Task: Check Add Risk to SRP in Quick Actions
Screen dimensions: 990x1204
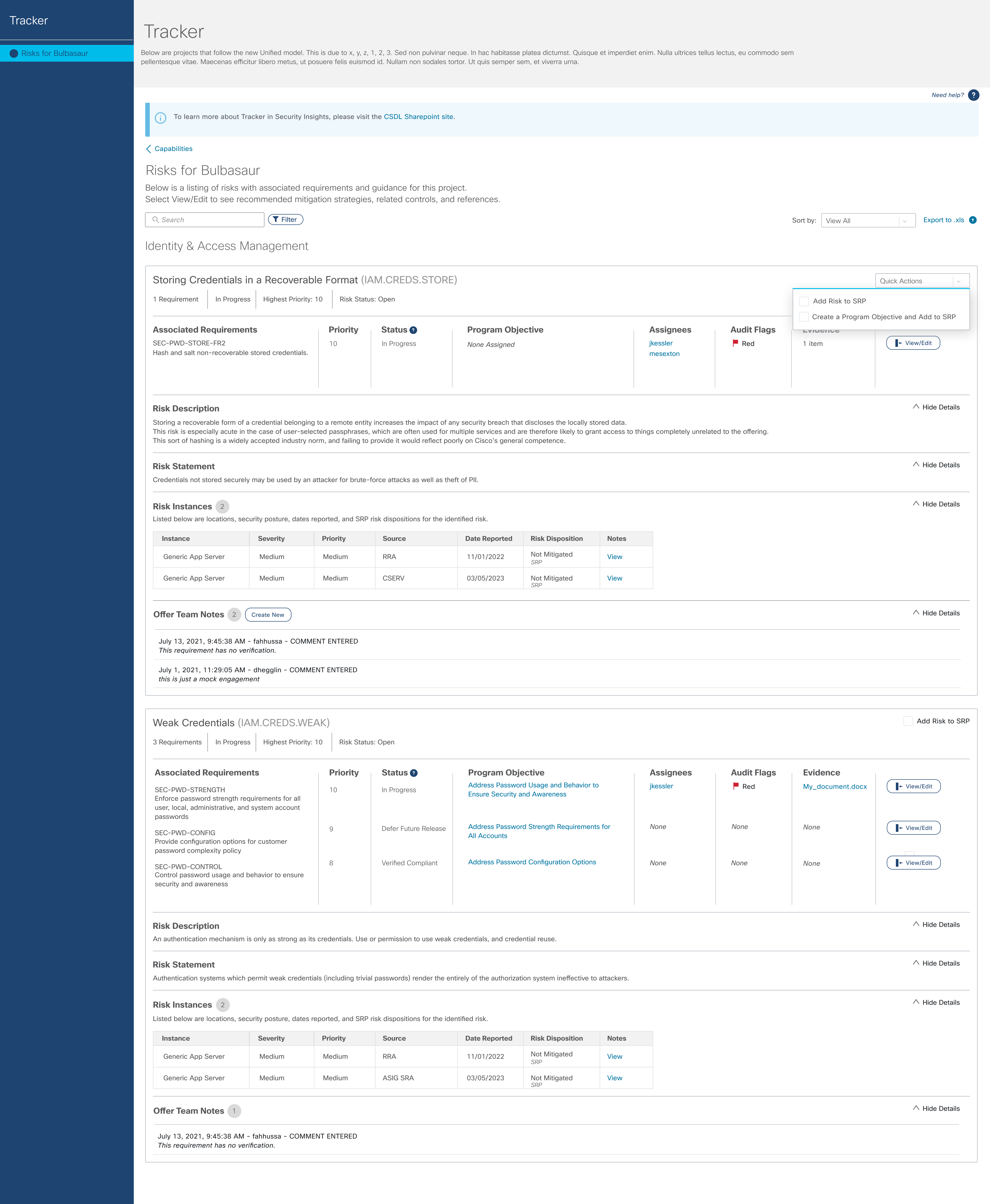Action: (804, 301)
